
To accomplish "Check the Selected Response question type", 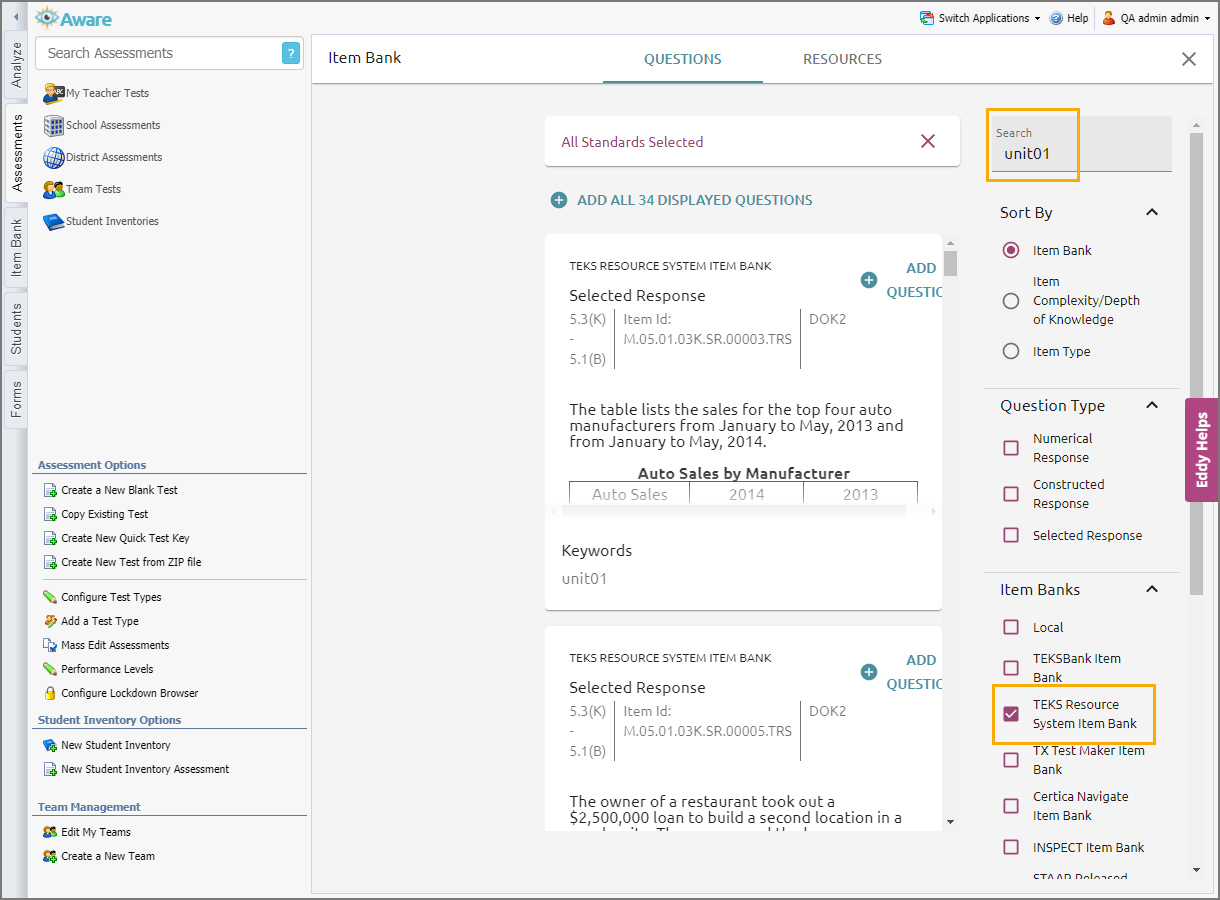I will pyautogui.click(x=1011, y=535).
